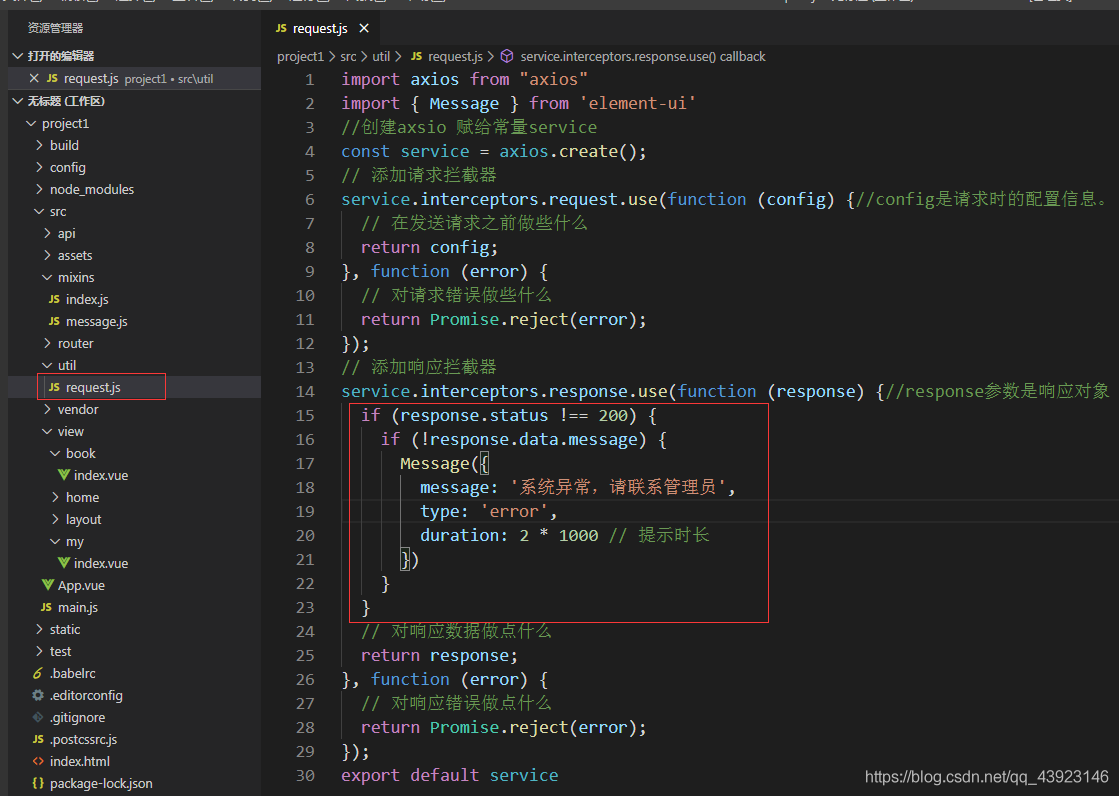Screen dimensions: 1119x796
Task: Close request.js in the open editors list
Action: coord(34,79)
